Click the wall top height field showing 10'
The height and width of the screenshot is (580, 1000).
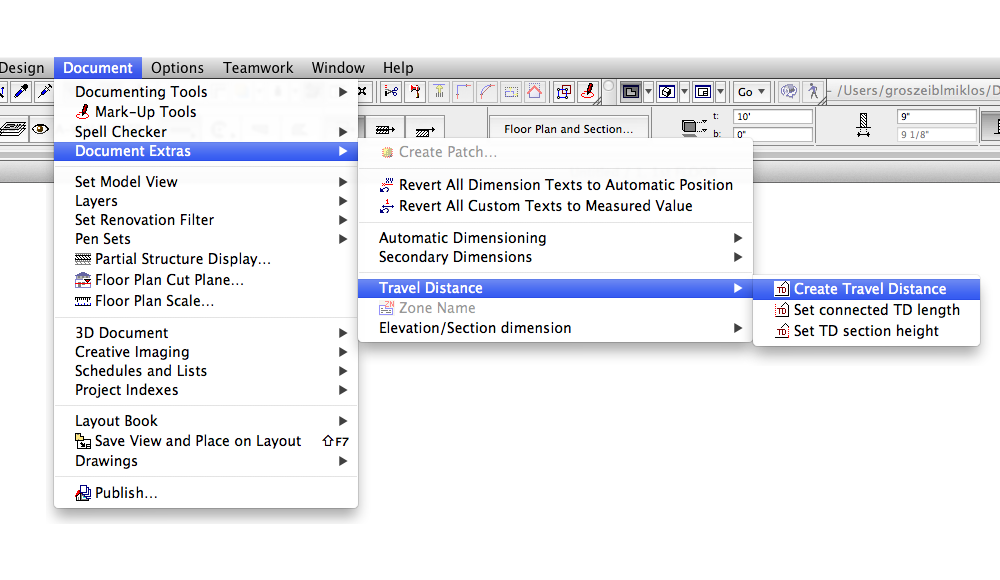(x=772, y=117)
